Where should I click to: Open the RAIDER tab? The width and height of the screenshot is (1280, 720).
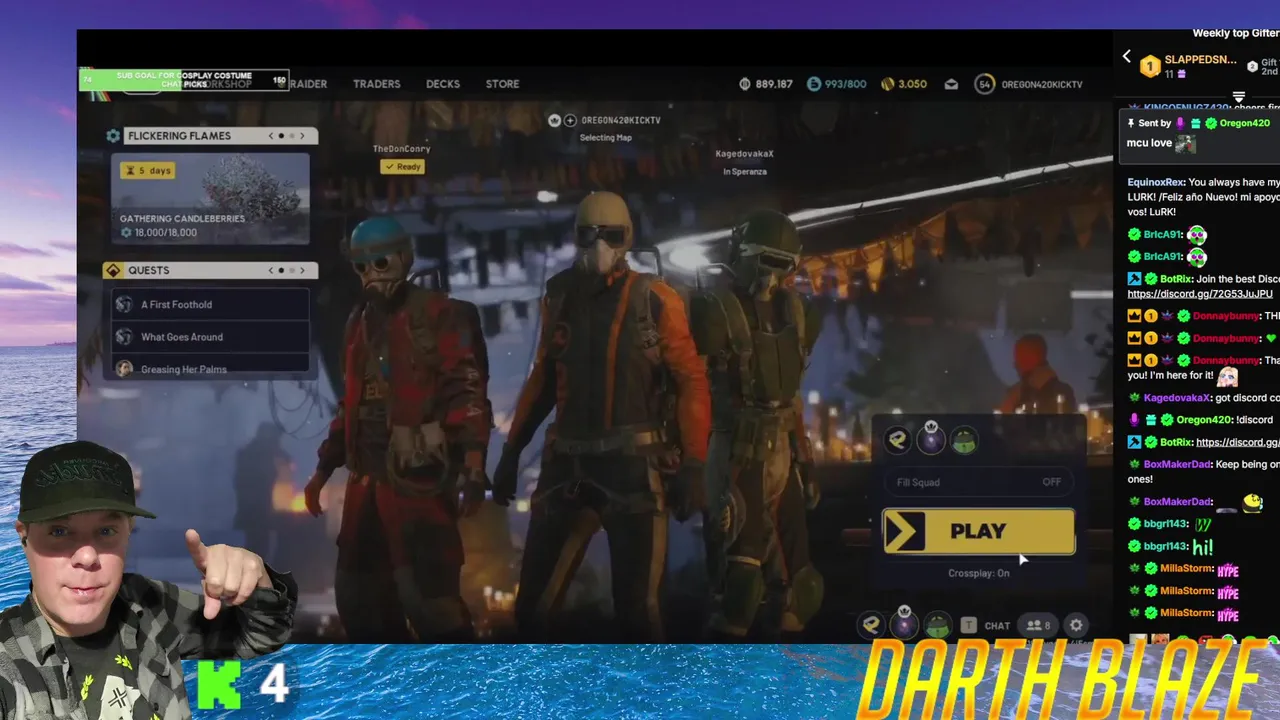click(308, 84)
